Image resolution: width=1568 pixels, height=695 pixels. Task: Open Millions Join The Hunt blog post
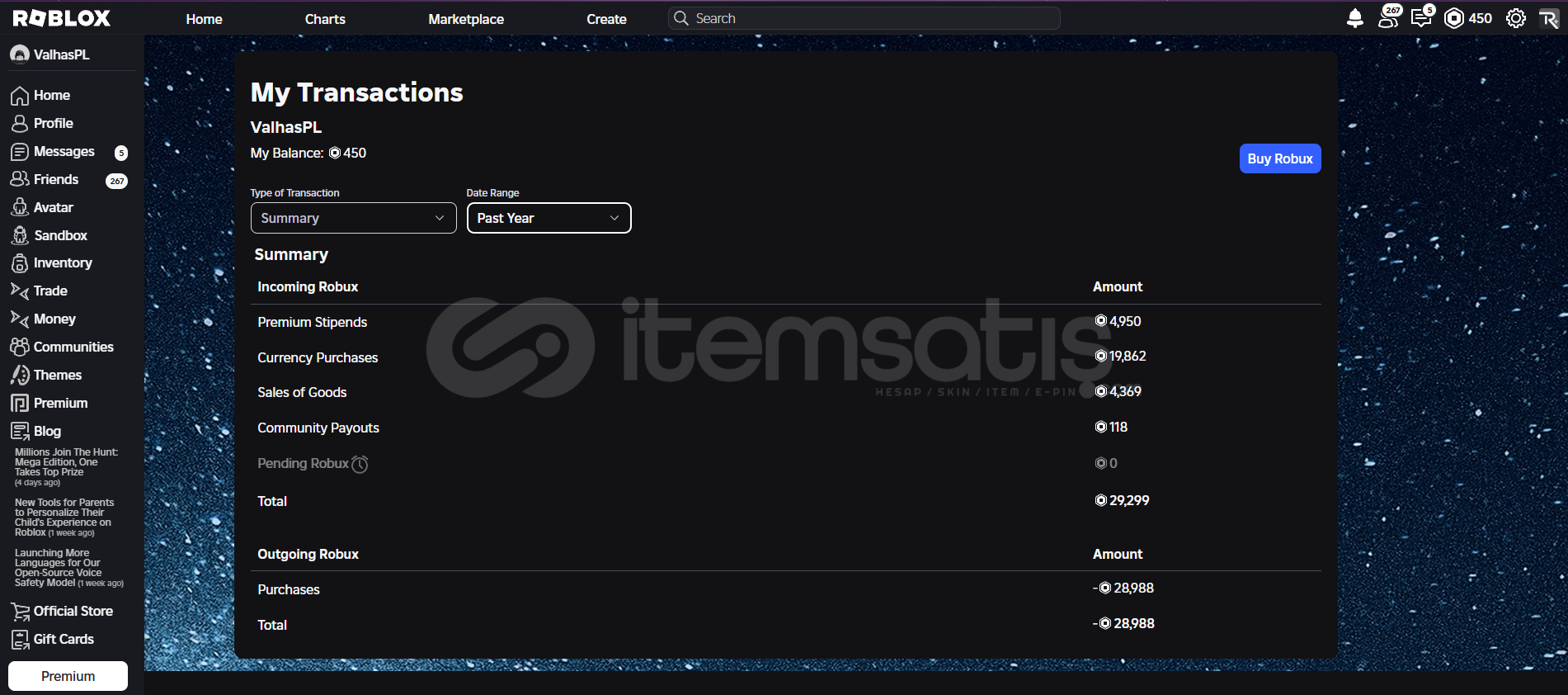tap(66, 467)
